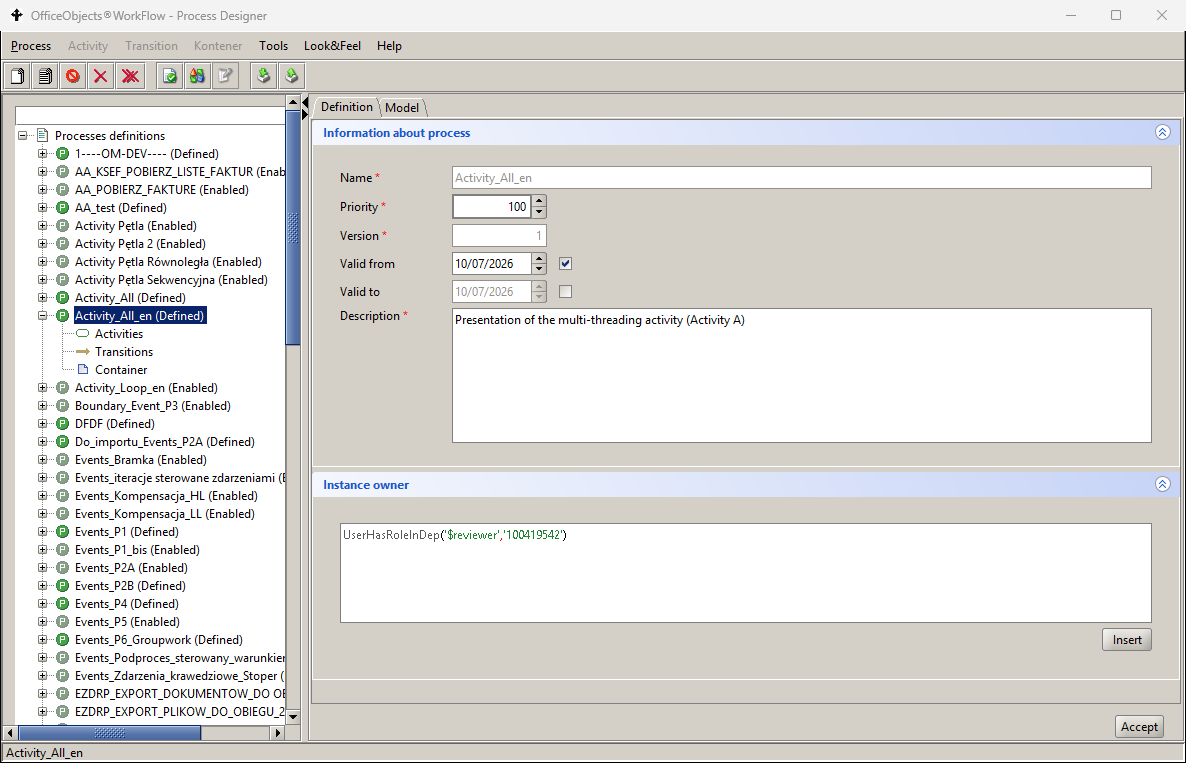
Task: Click the green P icon beside DFDF
Action: point(63,423)
